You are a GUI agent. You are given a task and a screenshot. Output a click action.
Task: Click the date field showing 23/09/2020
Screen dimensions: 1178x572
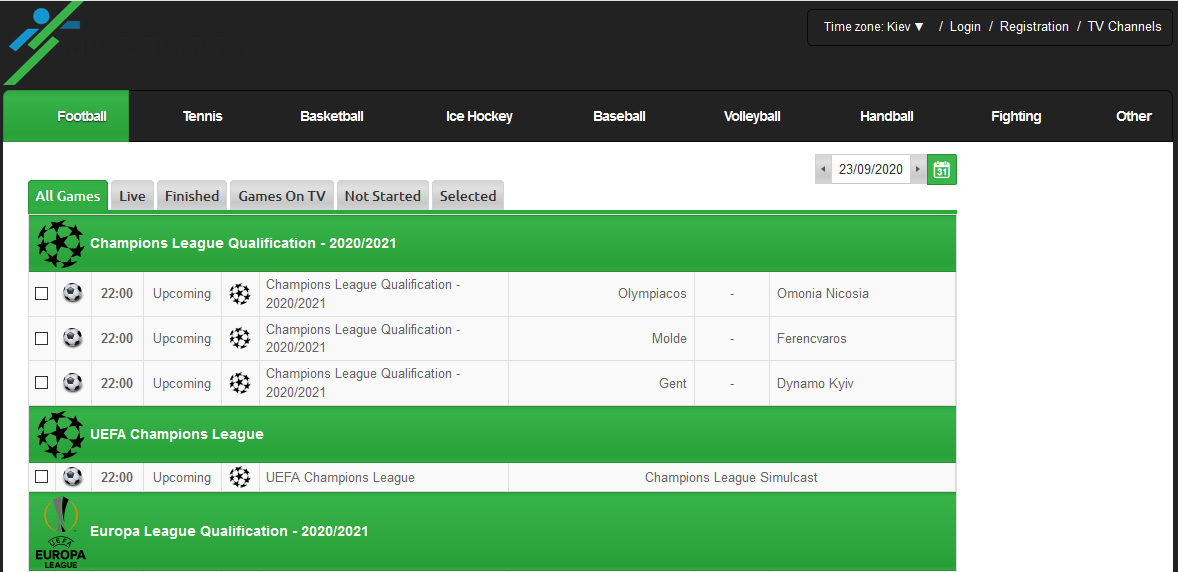pos(871,169)
